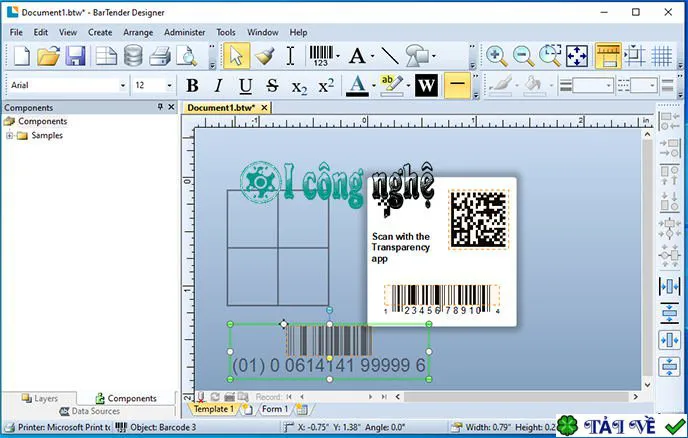688x438 pixels.
Task: Open the Administer menu
Action: (x=185, y=32)
